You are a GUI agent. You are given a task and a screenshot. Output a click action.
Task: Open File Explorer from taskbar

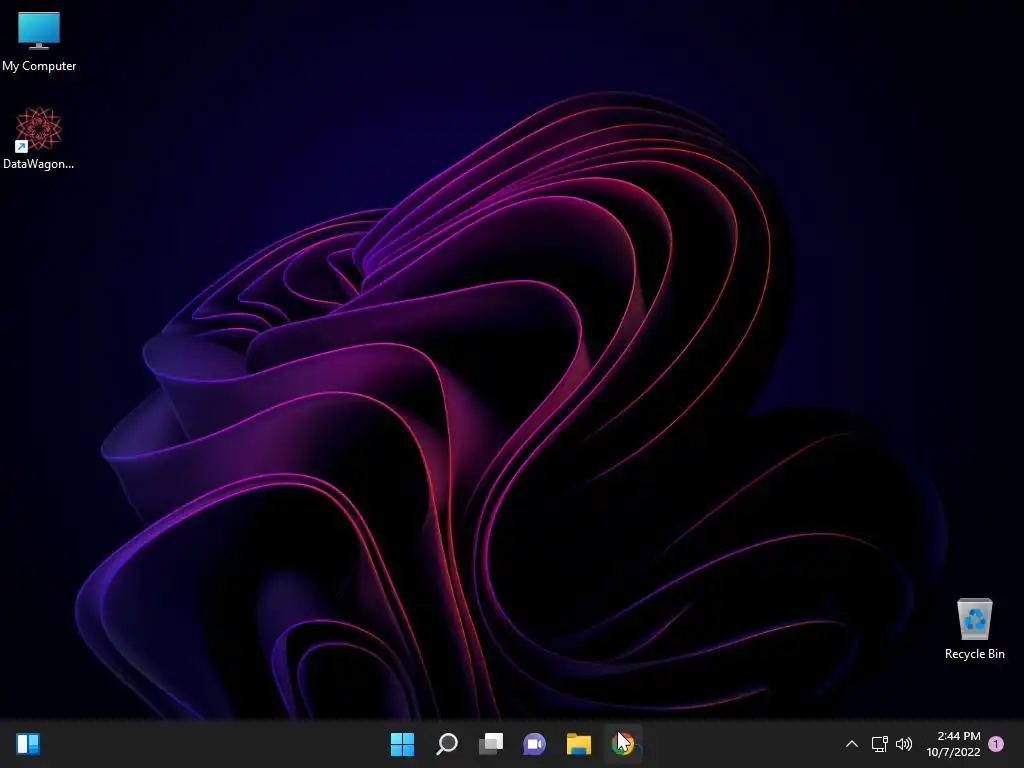click(x=579, y=744)
